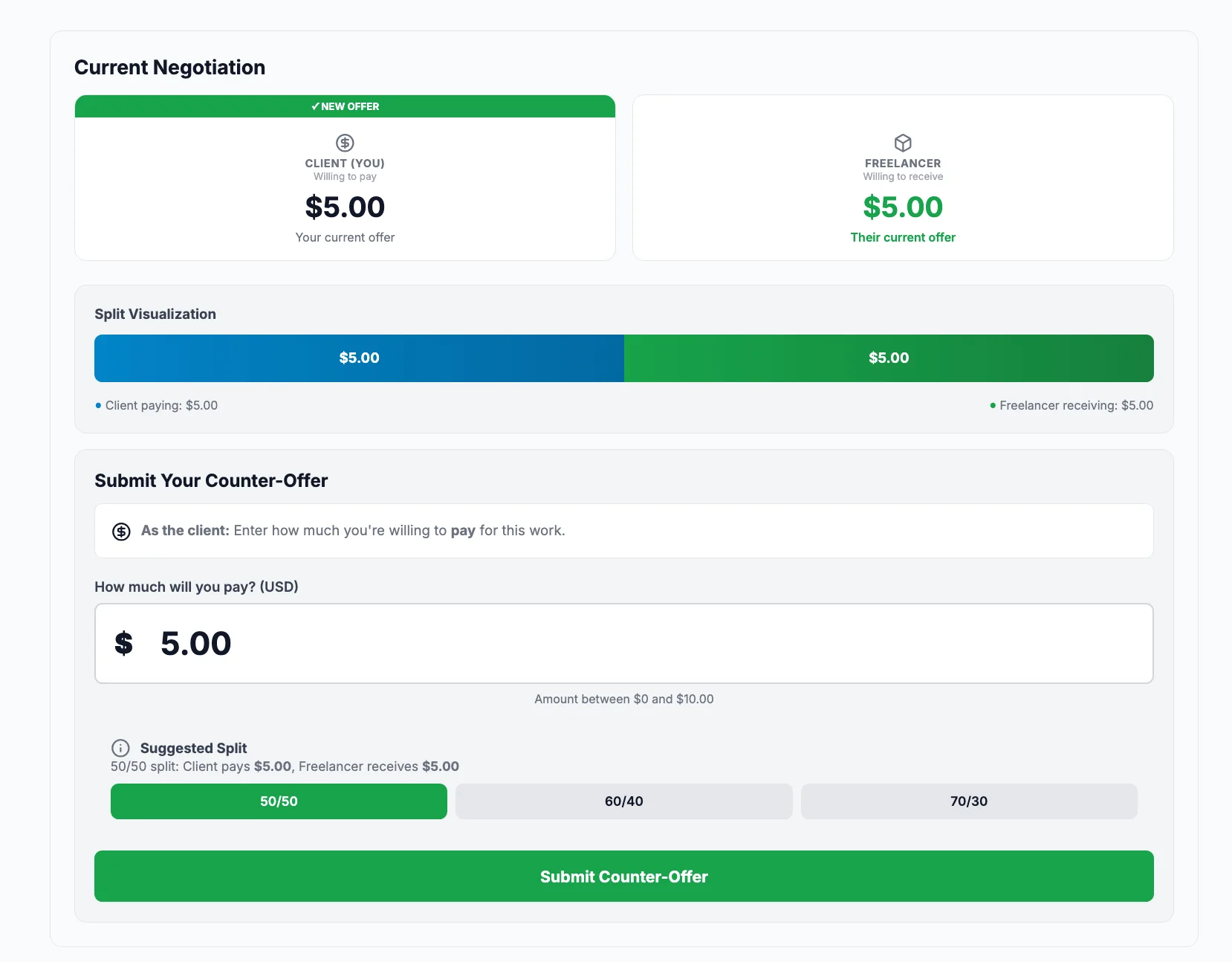Choose the 60/40 split option
The width and height of the screenshot is (1232, 962).
623,801
